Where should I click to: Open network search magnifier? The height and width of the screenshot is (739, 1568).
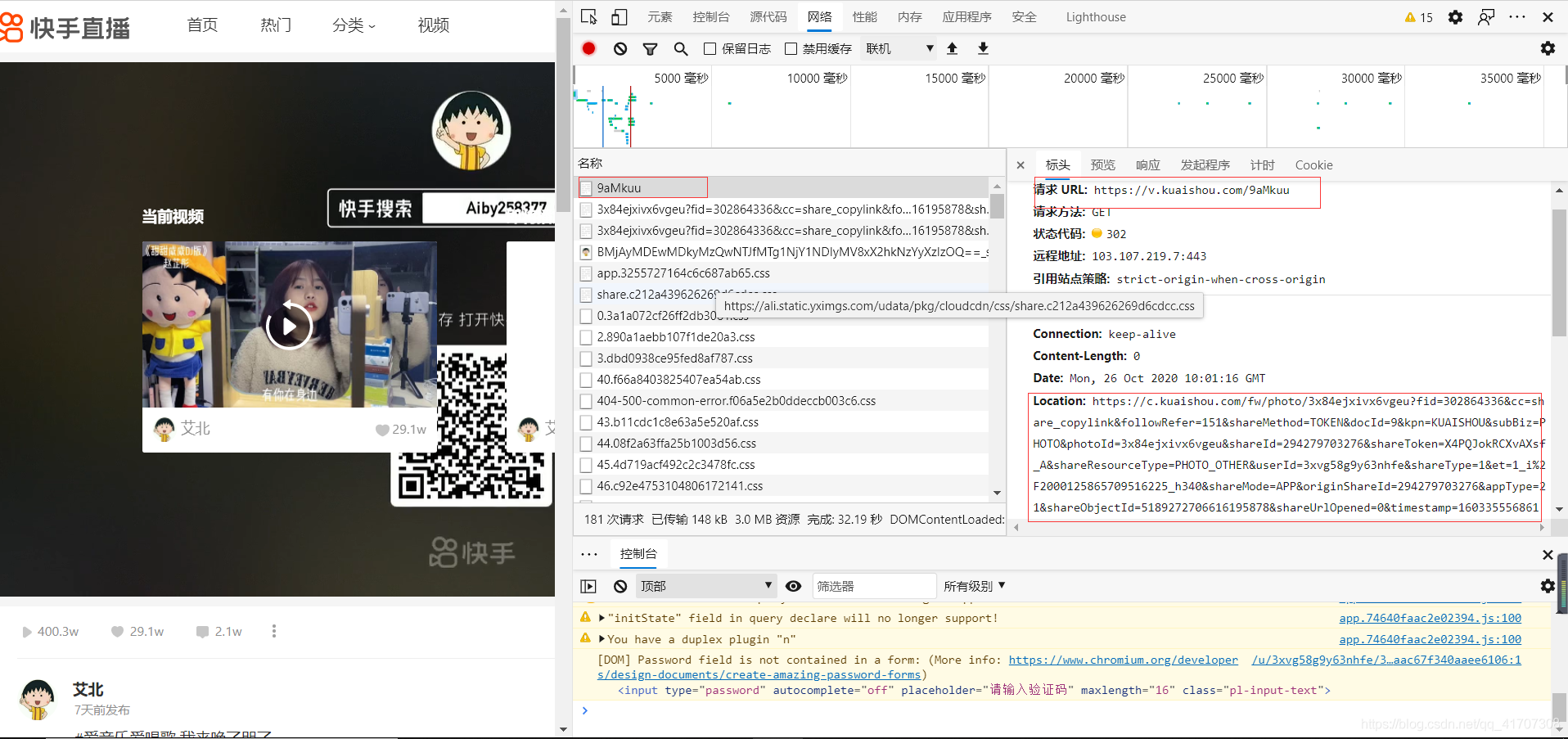681,49
